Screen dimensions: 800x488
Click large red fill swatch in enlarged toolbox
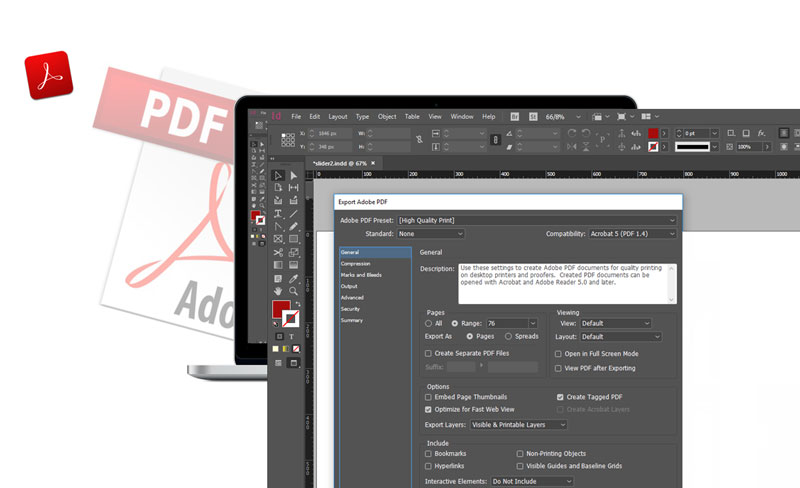[x=281, y=309]
